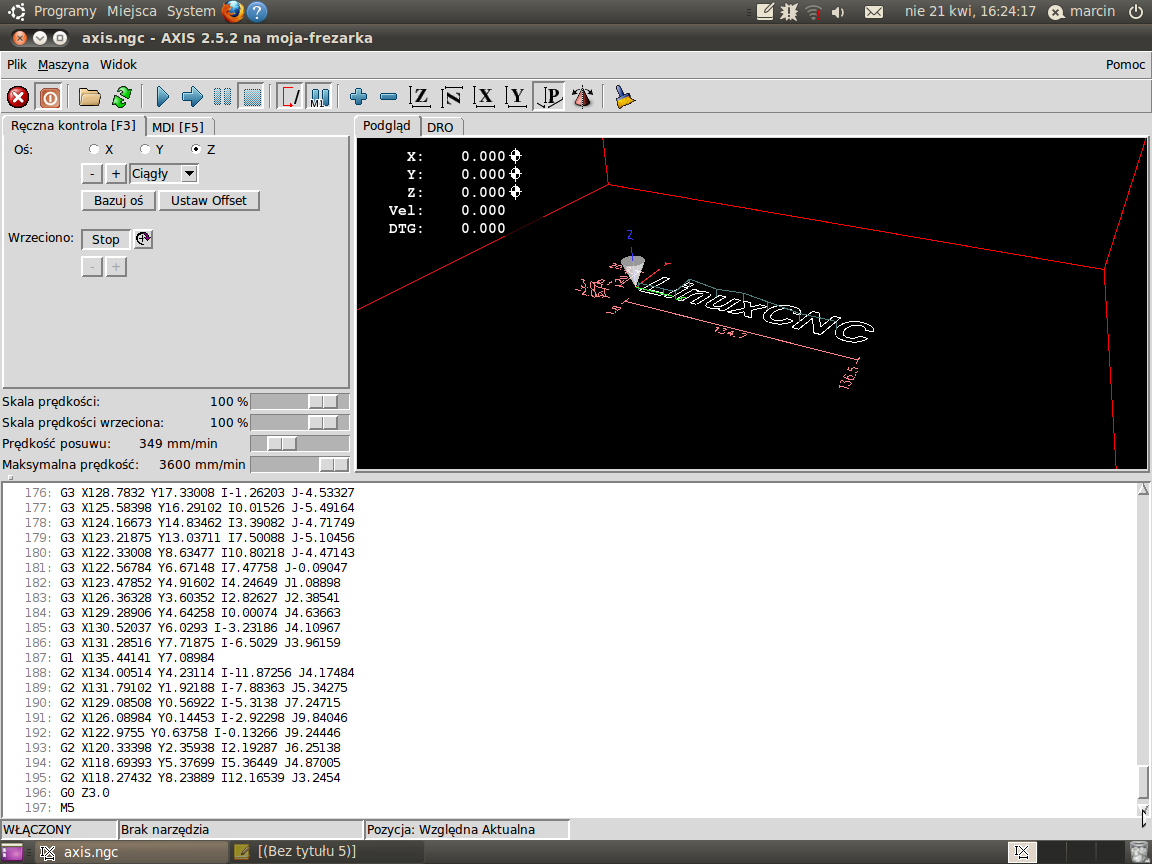Open the volume speaker indicator

838,12
